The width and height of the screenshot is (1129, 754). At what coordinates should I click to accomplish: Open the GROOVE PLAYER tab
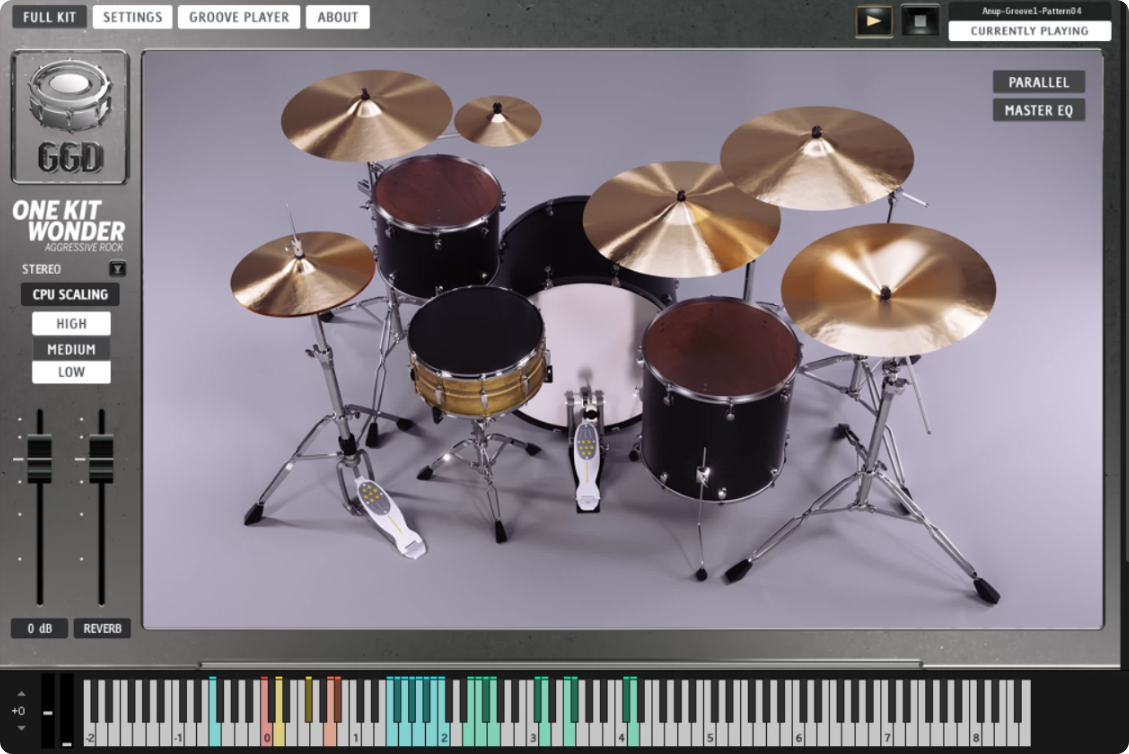[x=238, y=17]
